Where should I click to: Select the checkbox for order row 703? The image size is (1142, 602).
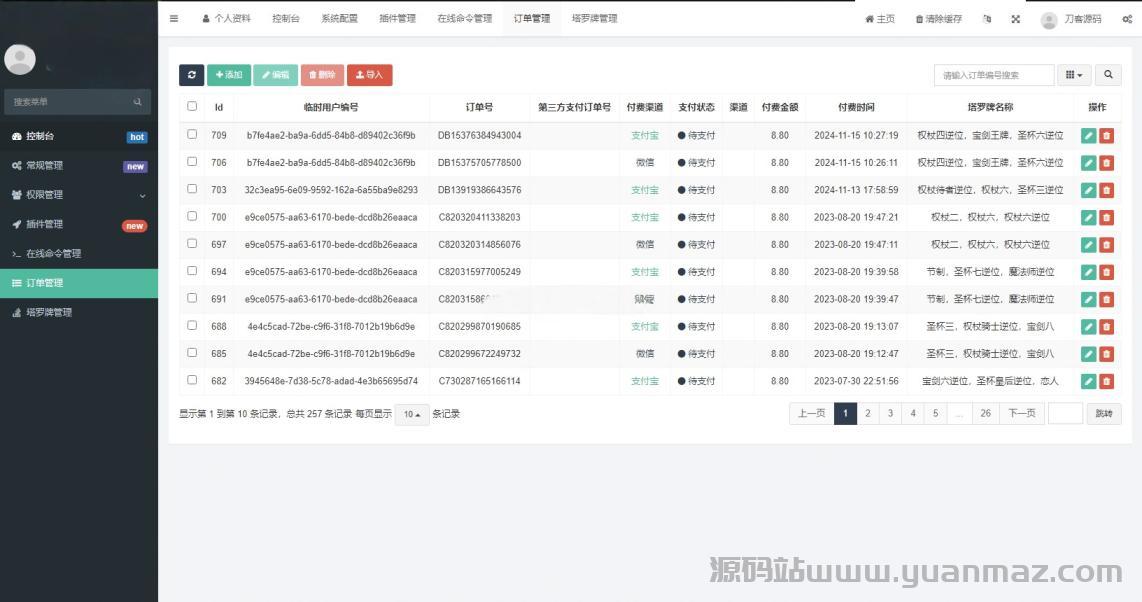click(192, 189)
